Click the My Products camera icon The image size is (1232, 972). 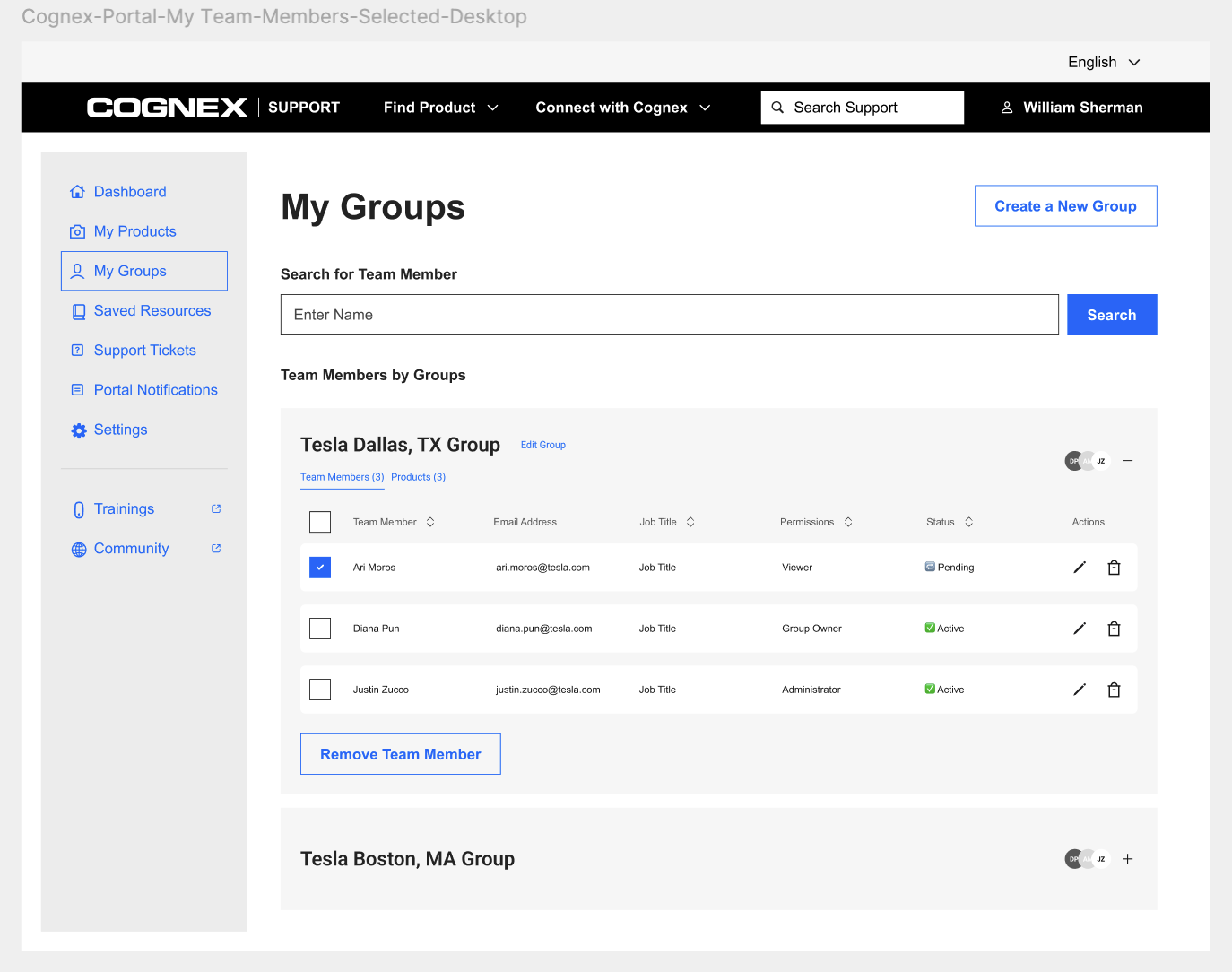[x=78, y=231]
